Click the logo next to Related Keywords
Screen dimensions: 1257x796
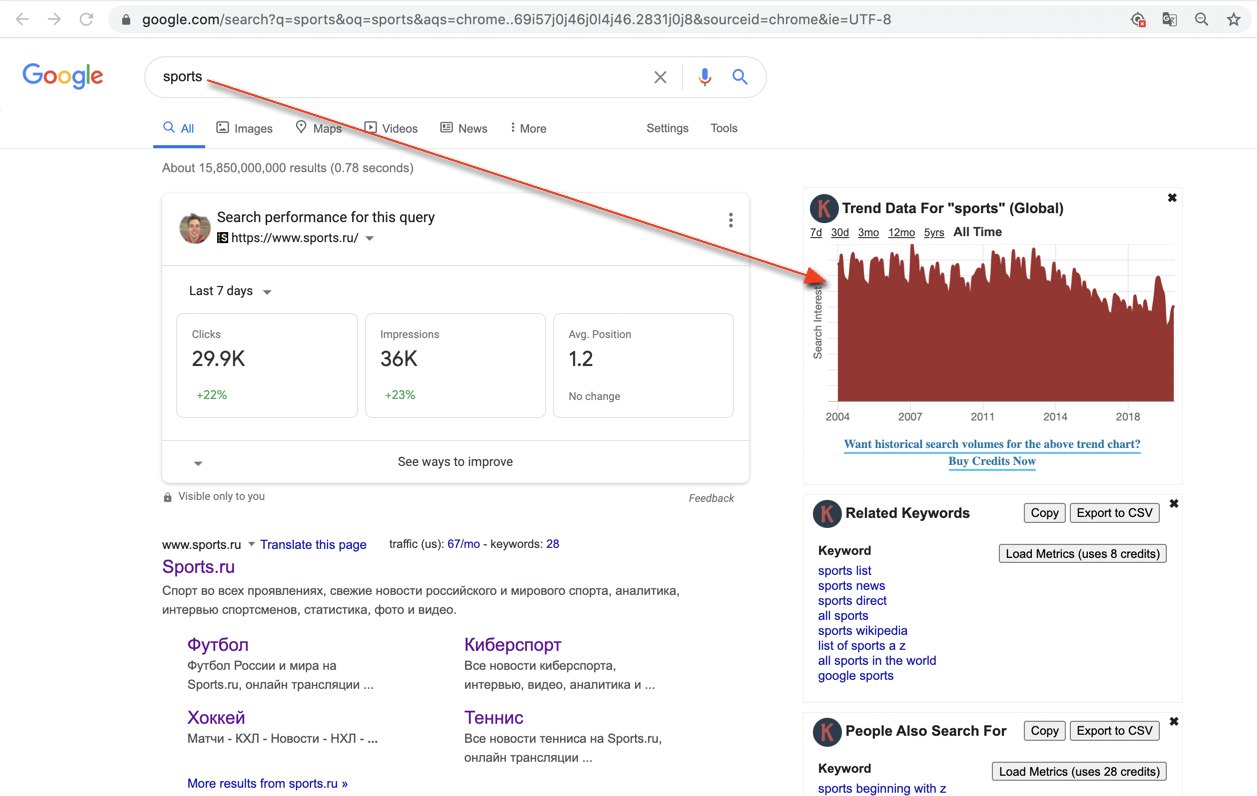point(827,514)
